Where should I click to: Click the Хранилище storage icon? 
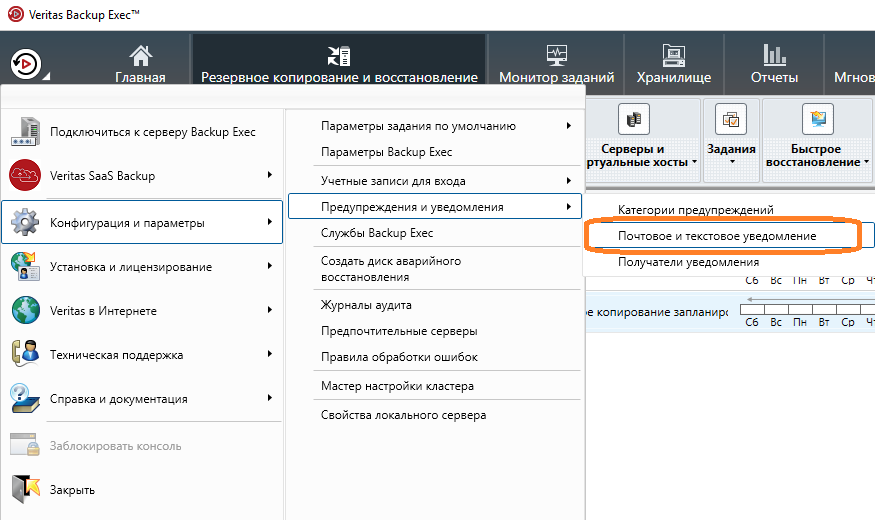(674, 56)
